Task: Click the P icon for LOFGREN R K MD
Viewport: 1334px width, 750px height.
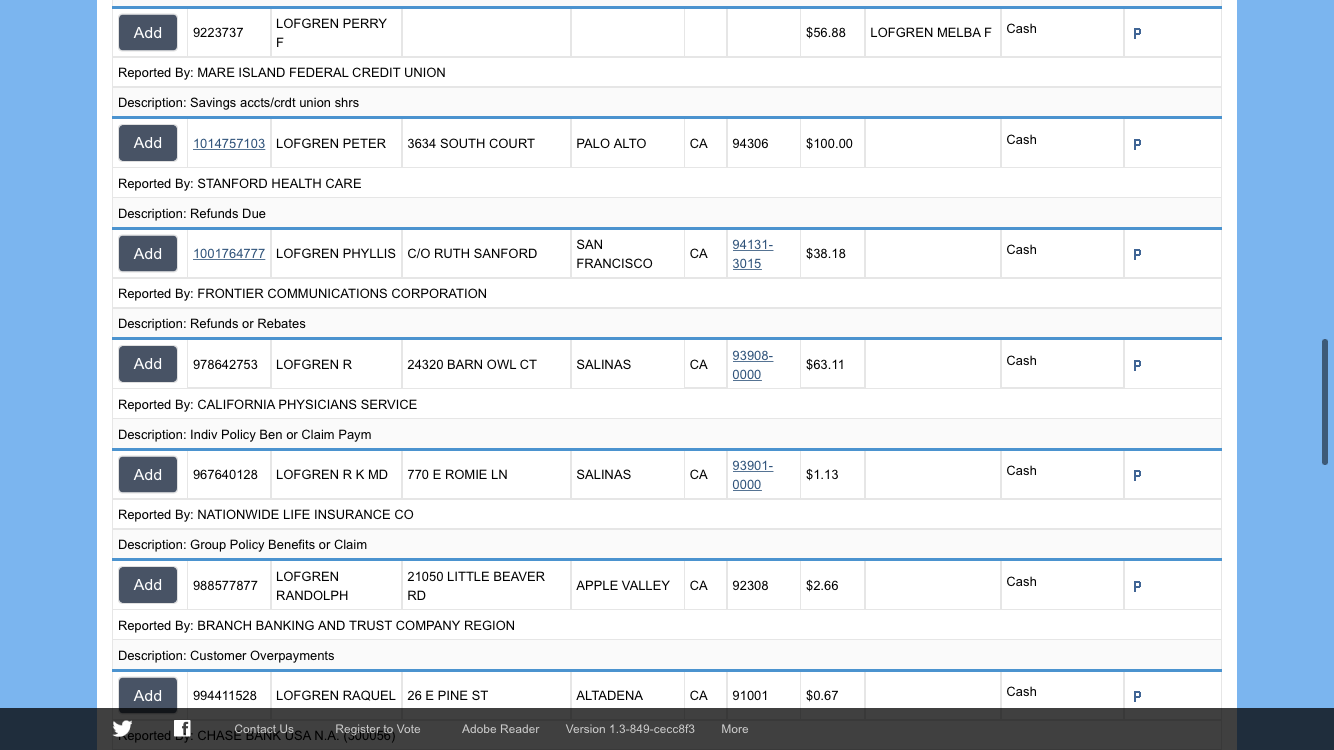Action: [x=1137, y=475]
